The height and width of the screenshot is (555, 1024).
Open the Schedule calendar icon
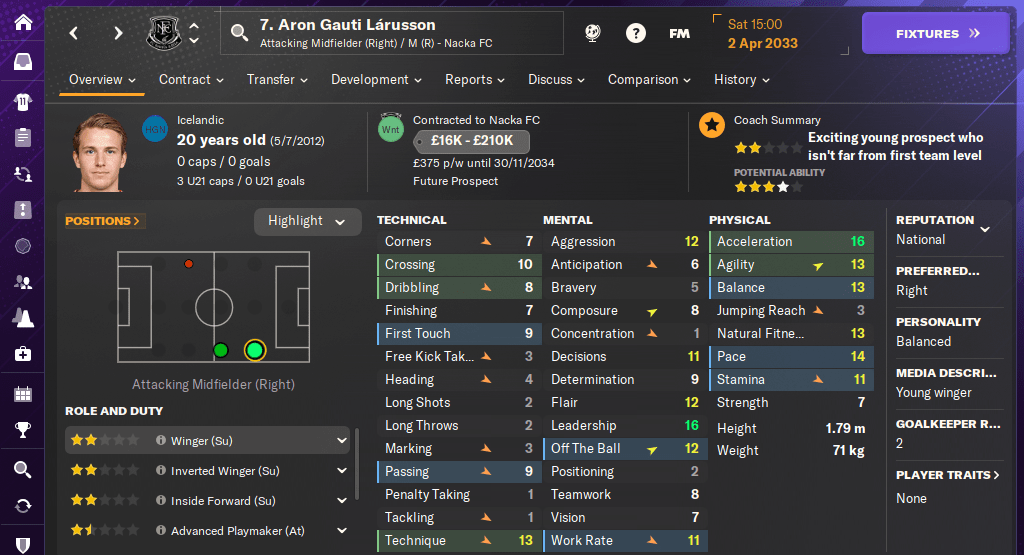(x=22, y=393)
